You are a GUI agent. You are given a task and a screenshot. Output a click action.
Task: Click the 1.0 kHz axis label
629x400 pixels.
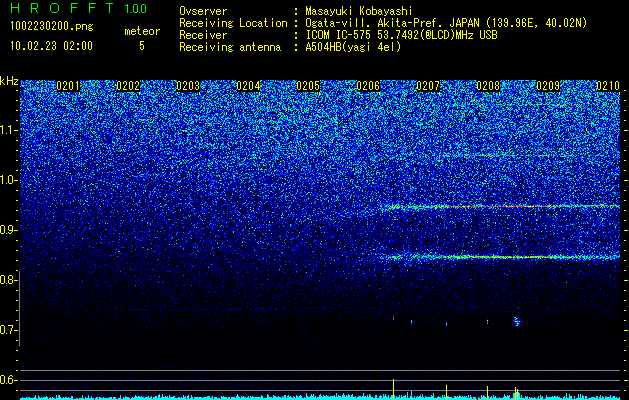[x=8, y=180]
